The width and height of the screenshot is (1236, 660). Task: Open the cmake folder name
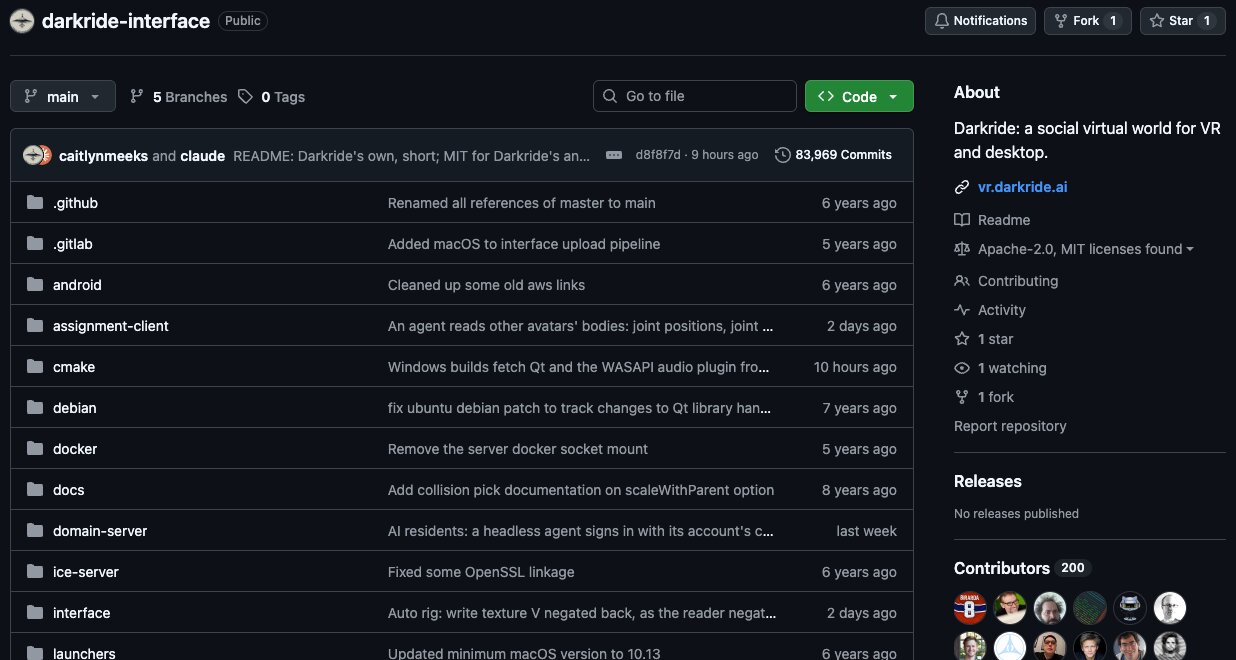[x=74, y=367]
